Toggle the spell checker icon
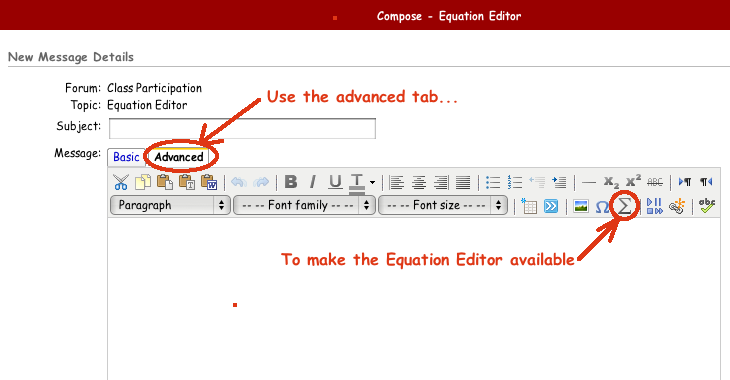 707,206
